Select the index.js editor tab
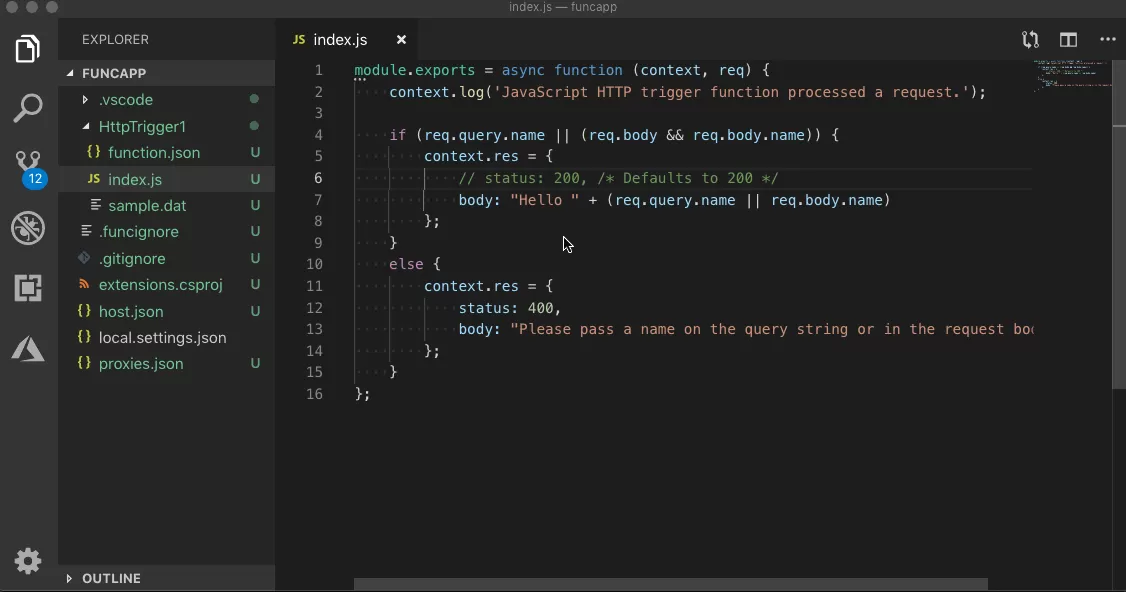This screenshot has width=1126, height=592. pyautogui.click(x=340, y=40)
